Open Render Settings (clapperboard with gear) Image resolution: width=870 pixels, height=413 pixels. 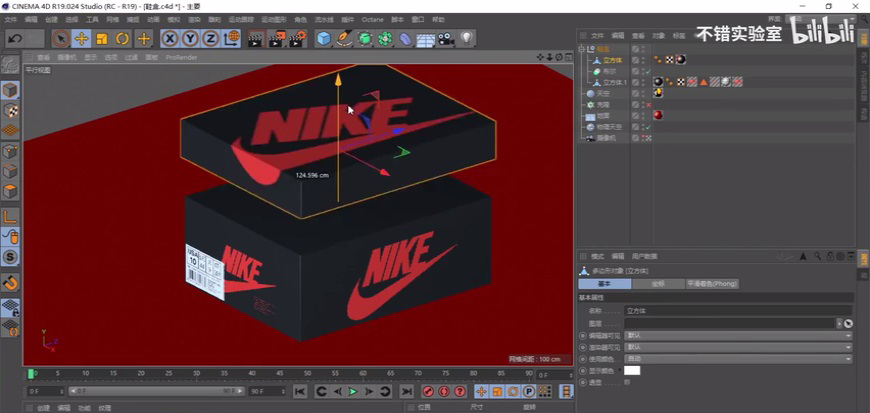tap(298, 39)
